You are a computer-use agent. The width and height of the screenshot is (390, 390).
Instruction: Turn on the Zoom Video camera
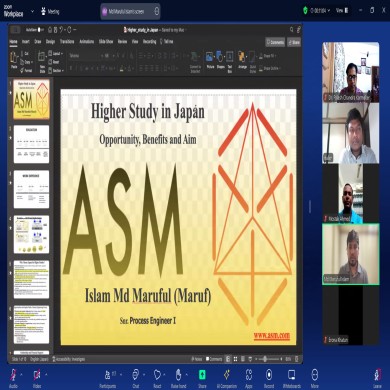[x=37, y=375]
